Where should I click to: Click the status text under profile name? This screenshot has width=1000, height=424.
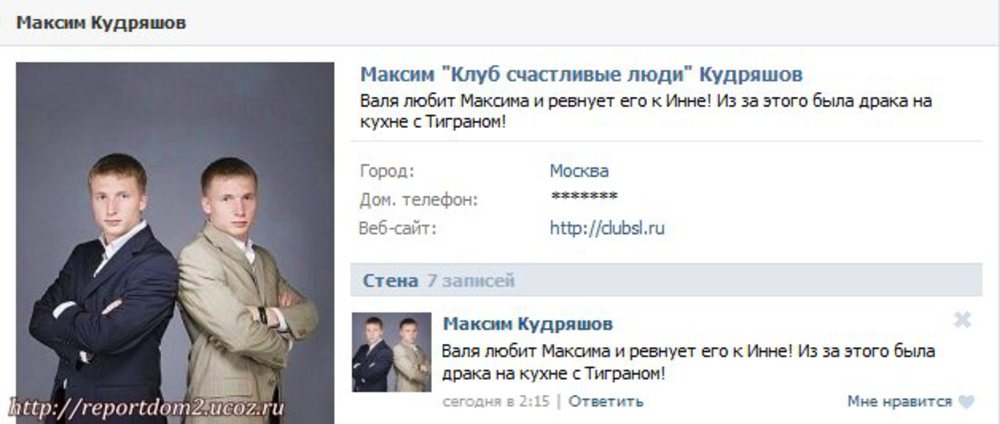646,111
